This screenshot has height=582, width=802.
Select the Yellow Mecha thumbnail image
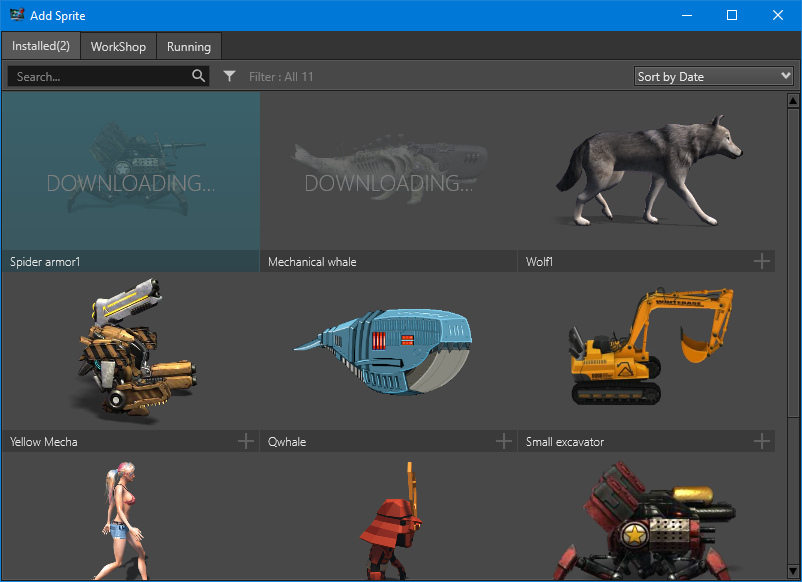click(130, 350)
